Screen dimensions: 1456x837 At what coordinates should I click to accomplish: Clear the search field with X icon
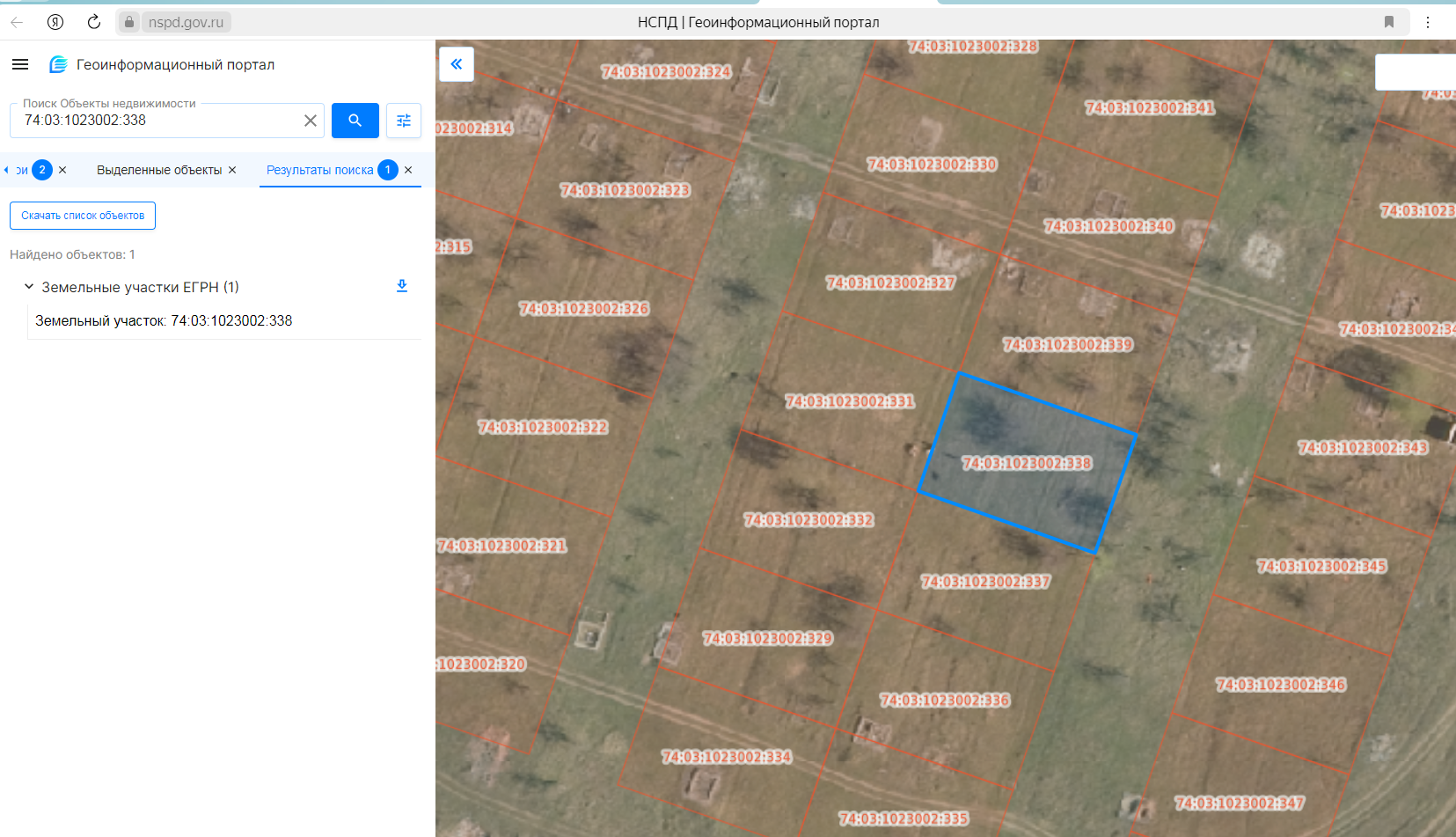pos(311,121)
